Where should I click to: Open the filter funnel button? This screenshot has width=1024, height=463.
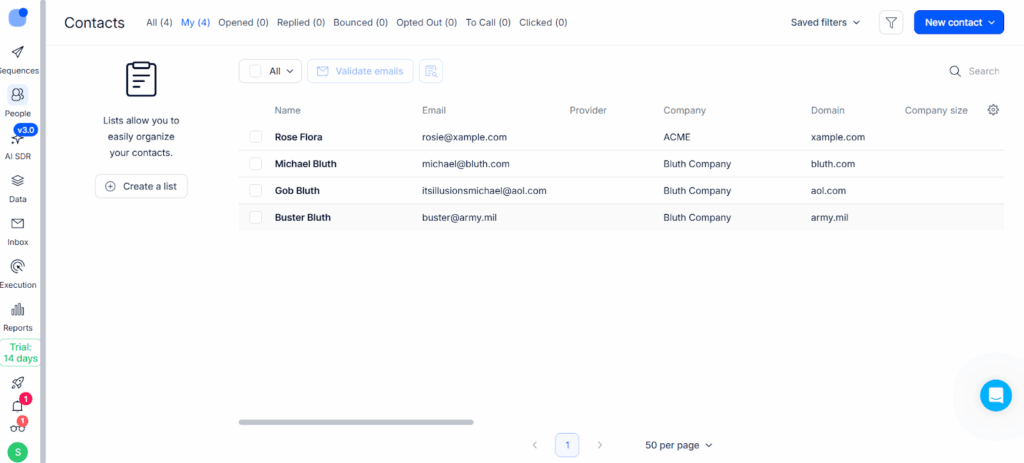click(x=891, y=22)
